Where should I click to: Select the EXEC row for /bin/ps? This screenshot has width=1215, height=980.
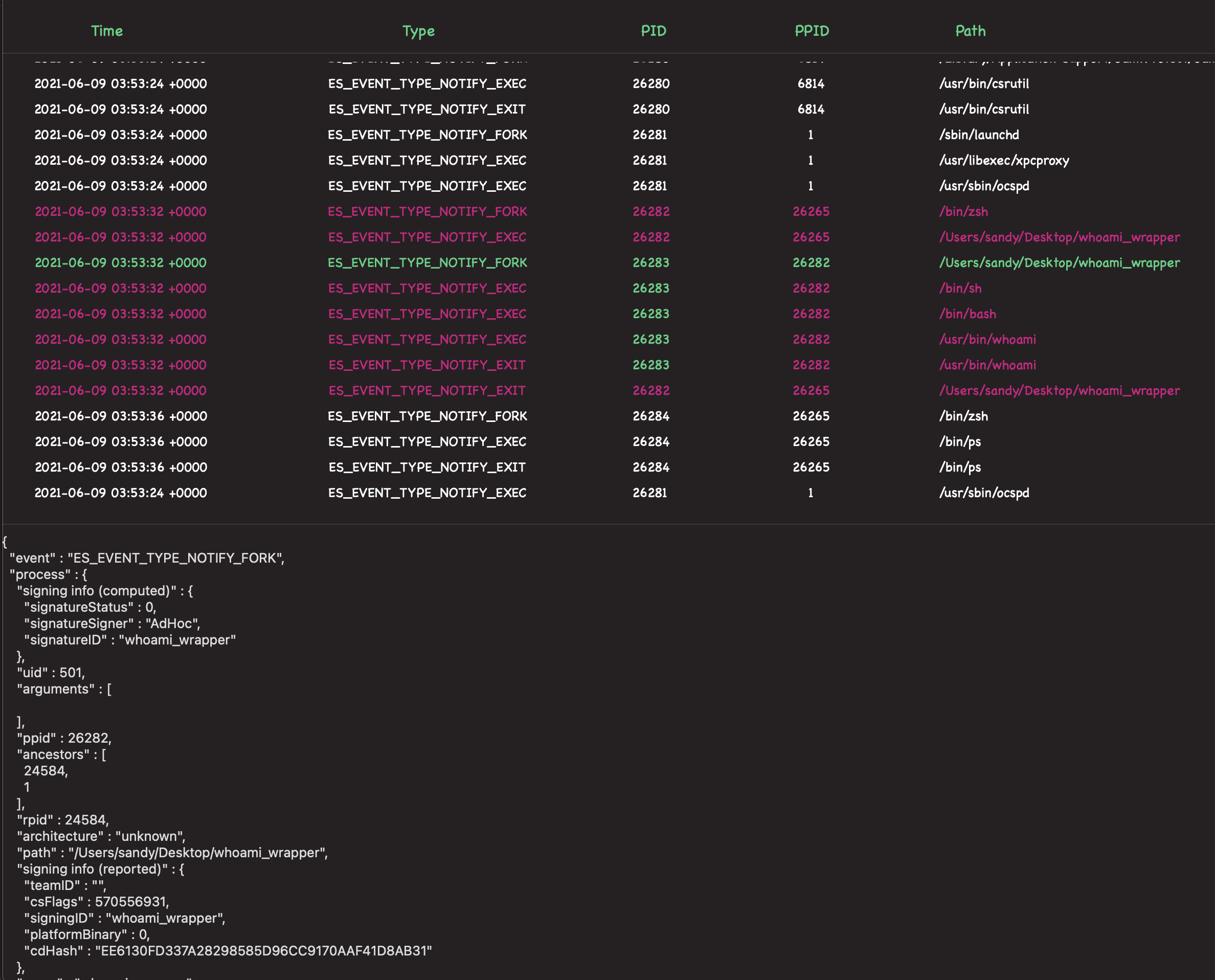[427, 441]
